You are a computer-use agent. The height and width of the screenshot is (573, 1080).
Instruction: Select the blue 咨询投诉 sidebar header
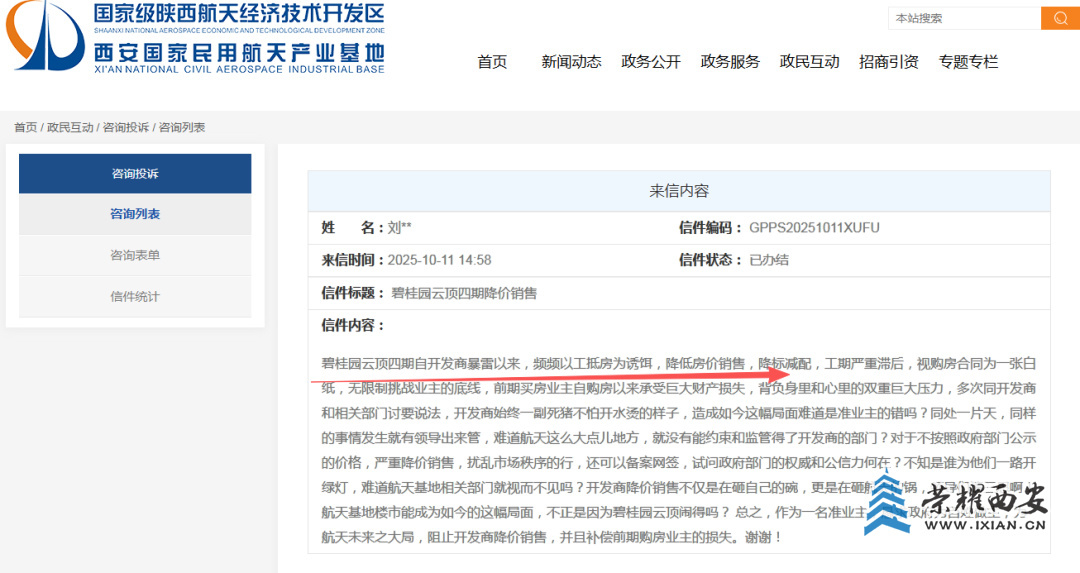coord(135,174)
